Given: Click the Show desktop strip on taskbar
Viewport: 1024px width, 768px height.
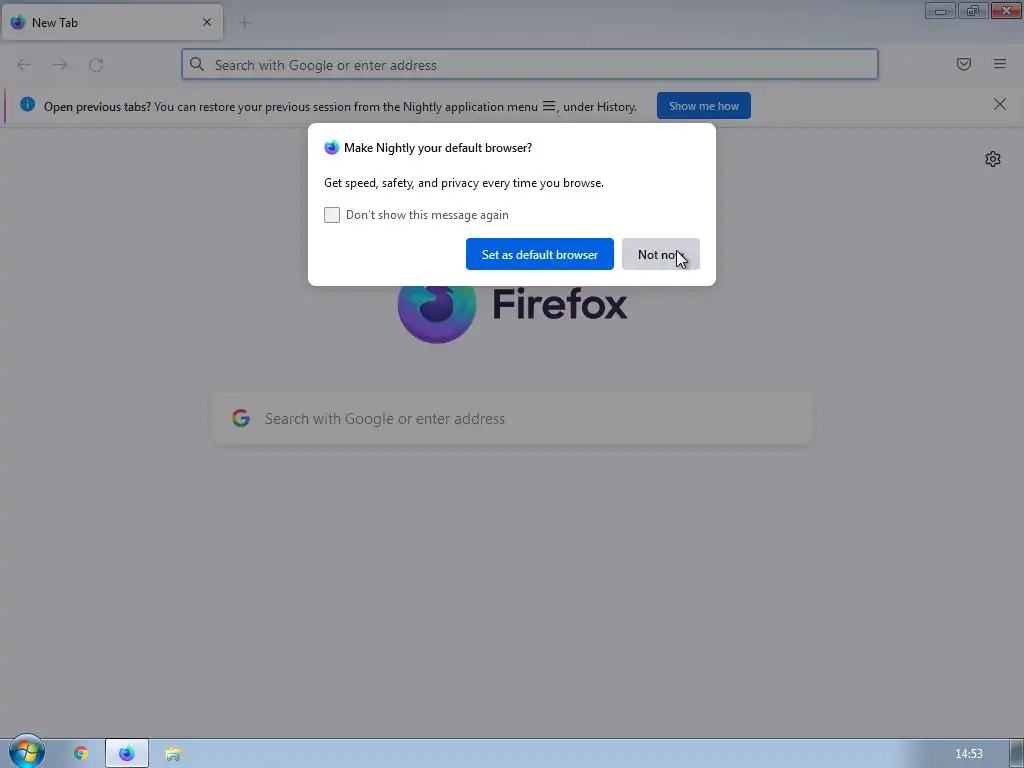Looking at the screenshot, I should (1016, 753).
